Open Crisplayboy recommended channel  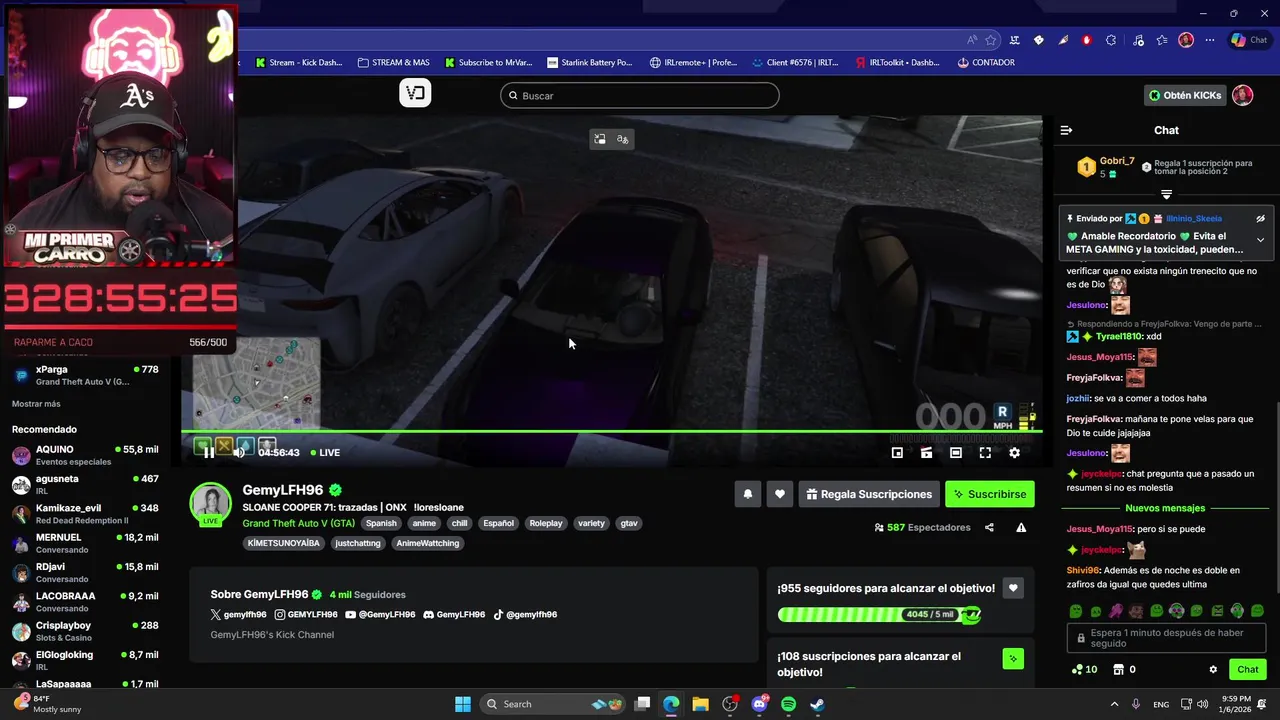(x=85, y=631)
